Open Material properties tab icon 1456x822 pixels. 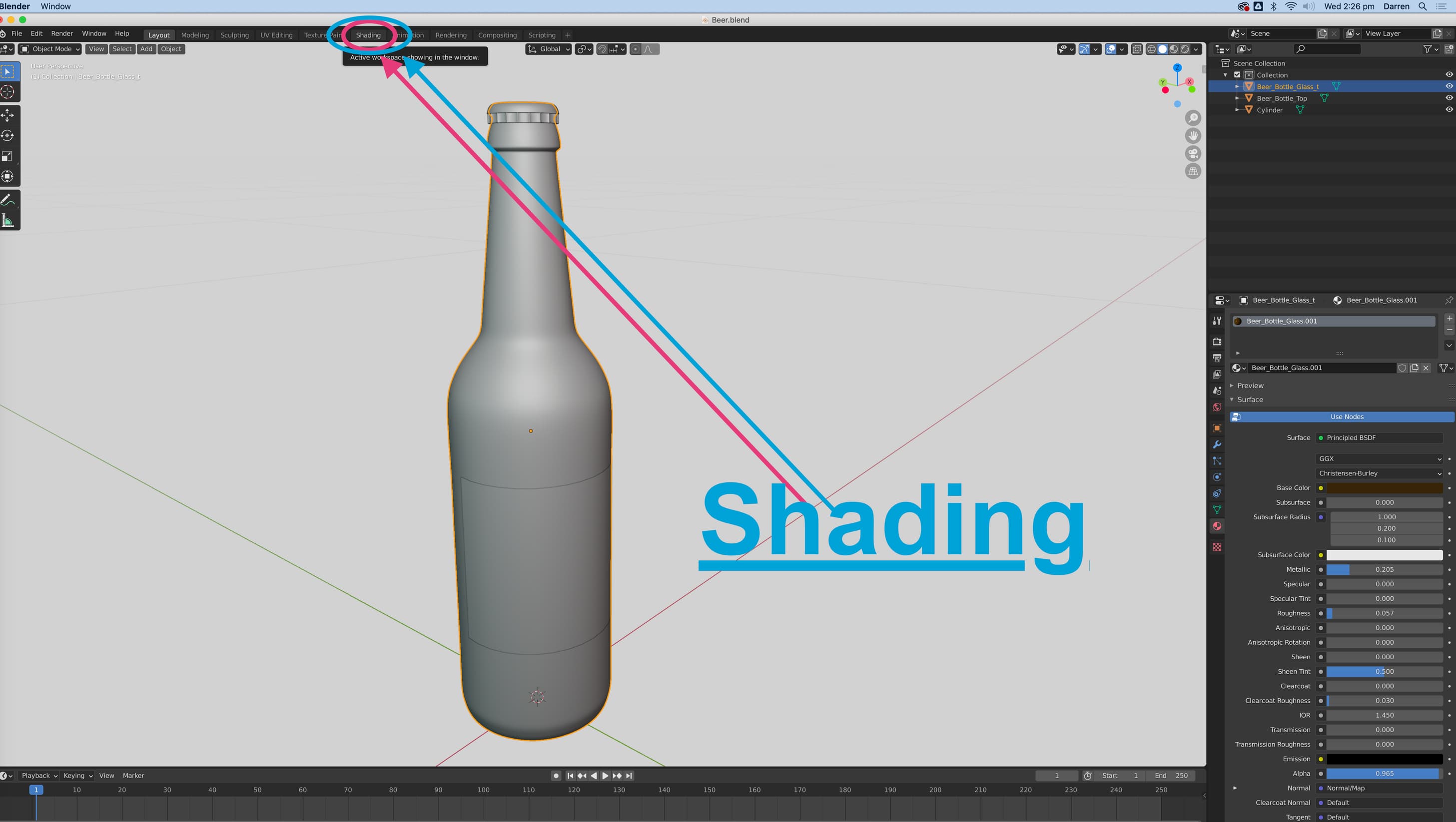click(1217, 526)
